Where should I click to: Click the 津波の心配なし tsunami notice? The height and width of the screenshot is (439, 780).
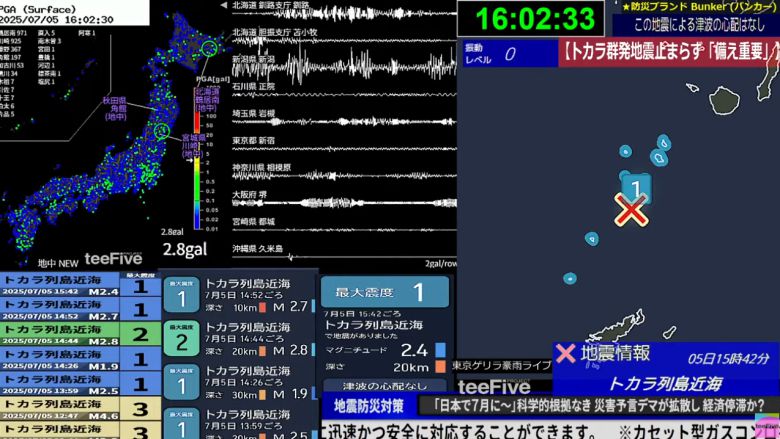[x=386, y=386]
